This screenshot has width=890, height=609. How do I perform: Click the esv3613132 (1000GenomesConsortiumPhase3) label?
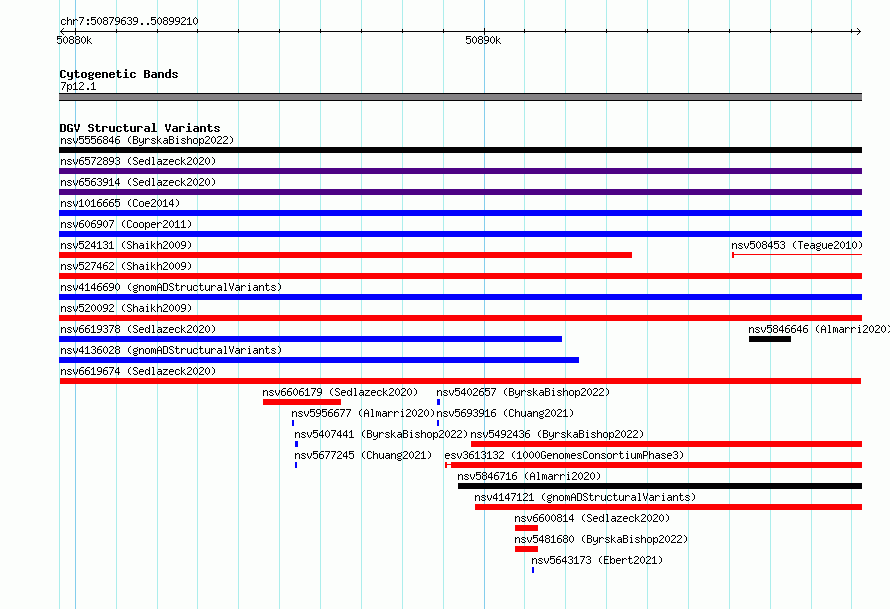coord(564,455)
